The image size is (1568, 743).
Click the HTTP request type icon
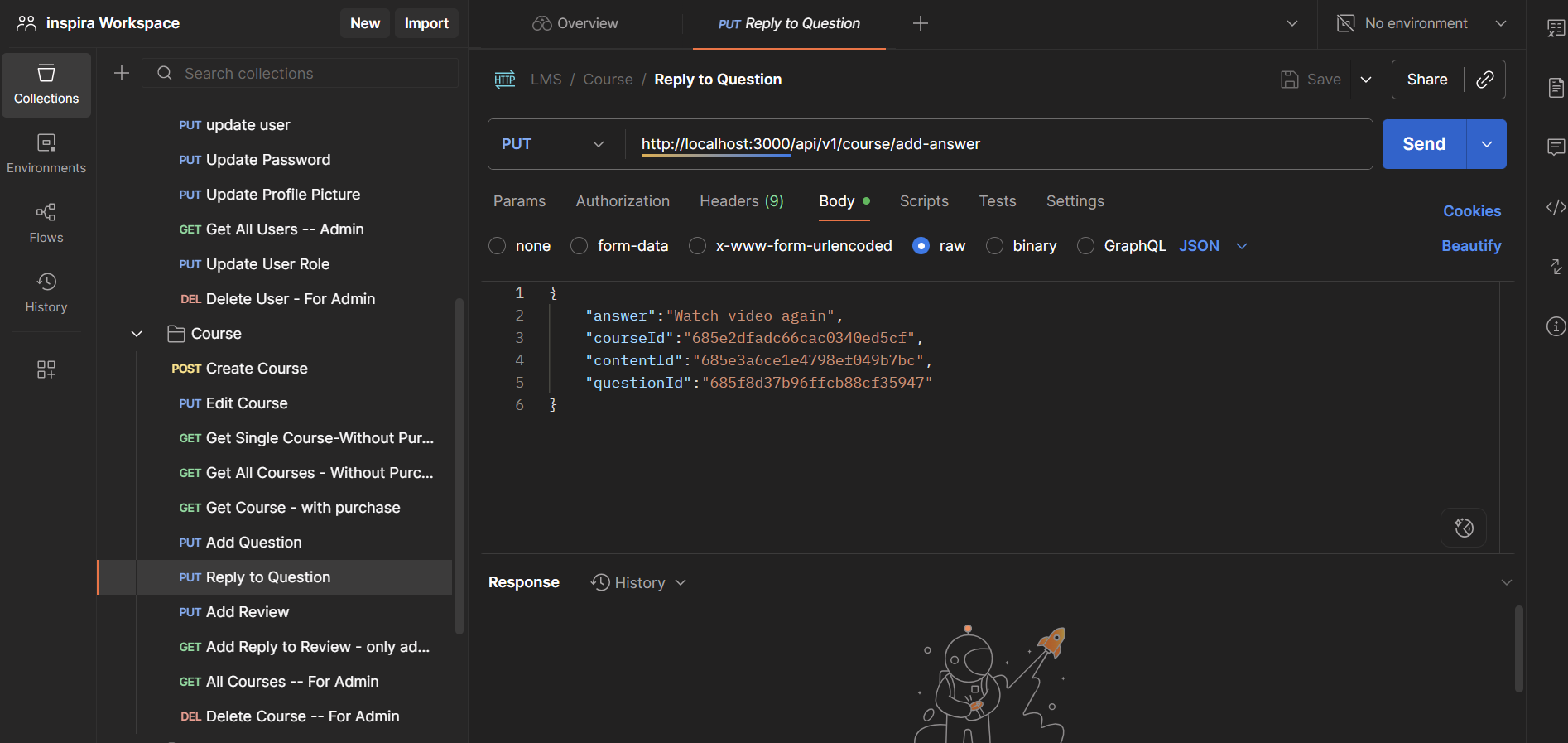(x=505, y=80)
